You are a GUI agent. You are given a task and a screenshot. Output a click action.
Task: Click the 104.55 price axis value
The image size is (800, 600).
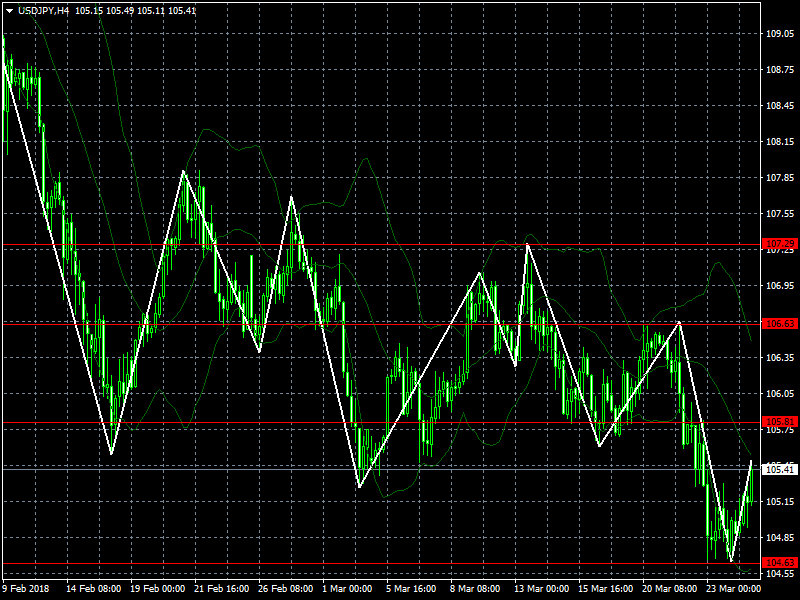coord(780,573)
